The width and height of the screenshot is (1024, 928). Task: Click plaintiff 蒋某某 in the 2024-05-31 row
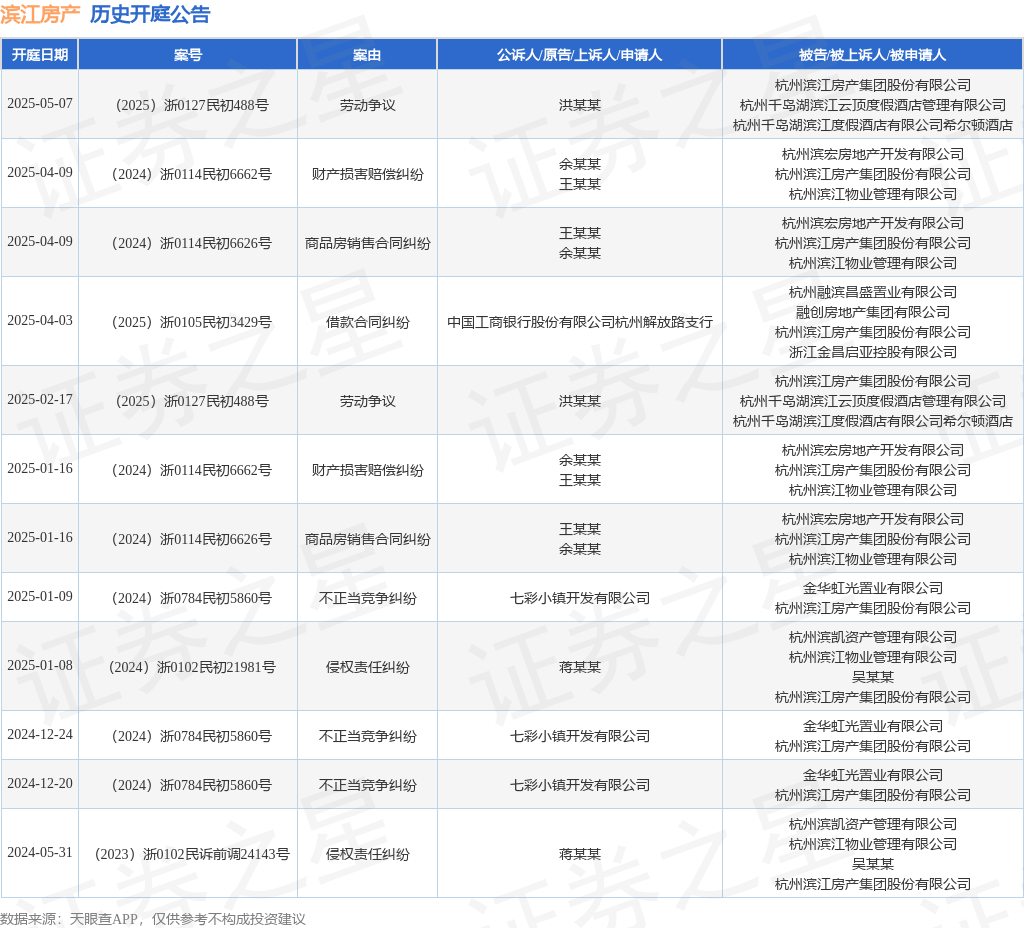tap(580, 854)
